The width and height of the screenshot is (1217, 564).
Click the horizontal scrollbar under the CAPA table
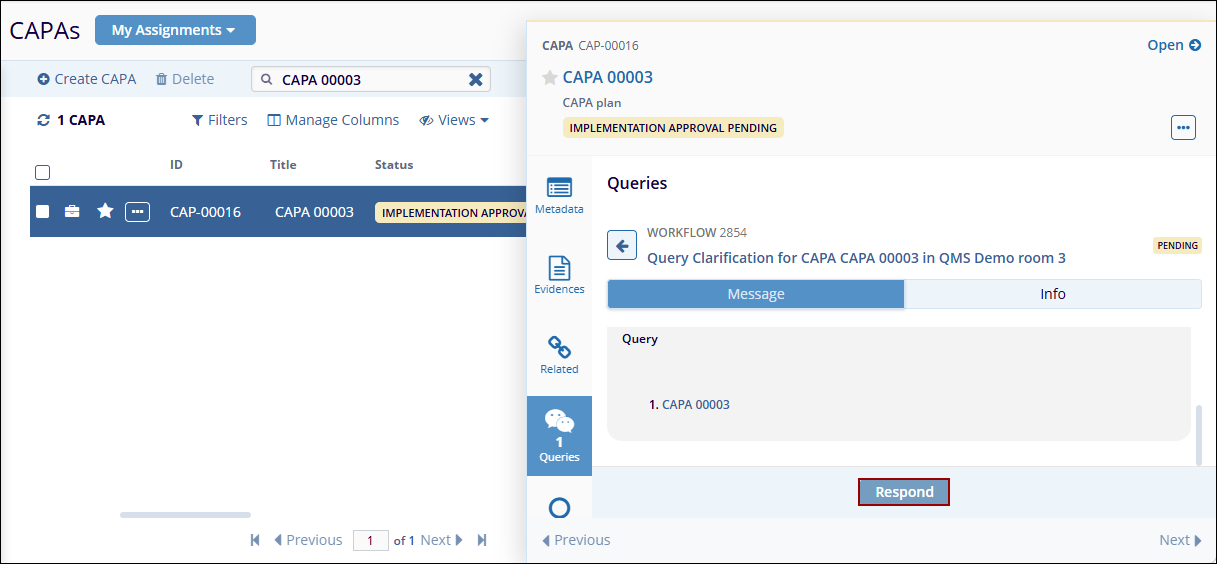coord(185,515)
